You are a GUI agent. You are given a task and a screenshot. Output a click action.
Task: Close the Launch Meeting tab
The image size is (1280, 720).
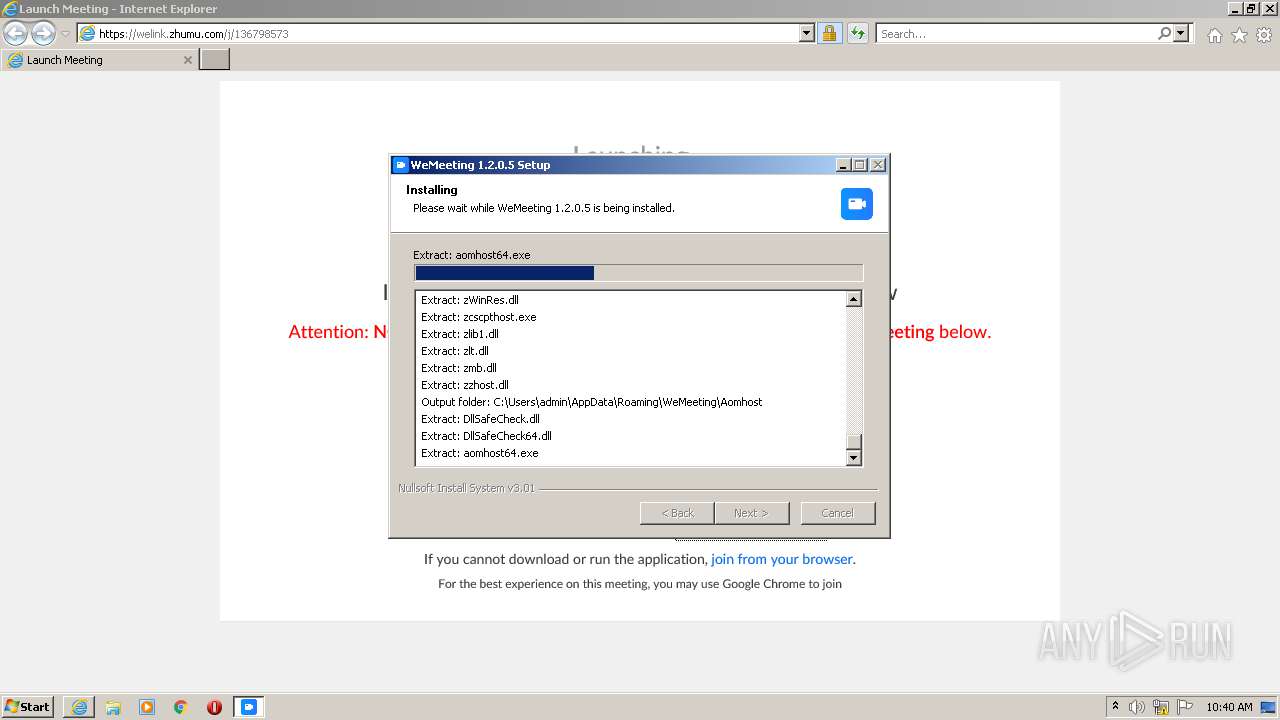pyautogui.click(x=188, y=60)
